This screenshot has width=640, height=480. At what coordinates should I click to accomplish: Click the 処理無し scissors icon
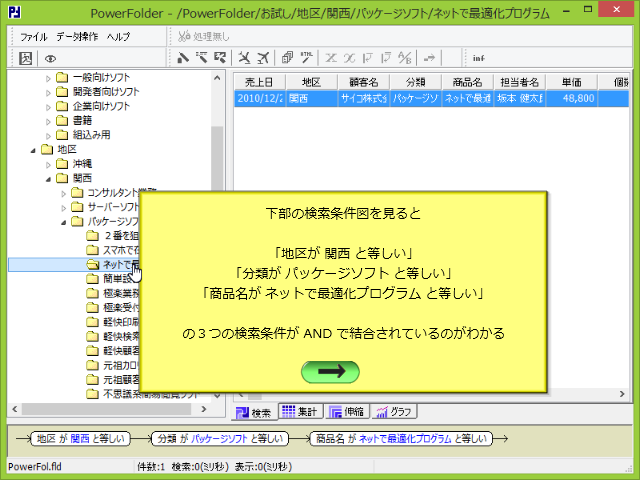pos(184,36)
